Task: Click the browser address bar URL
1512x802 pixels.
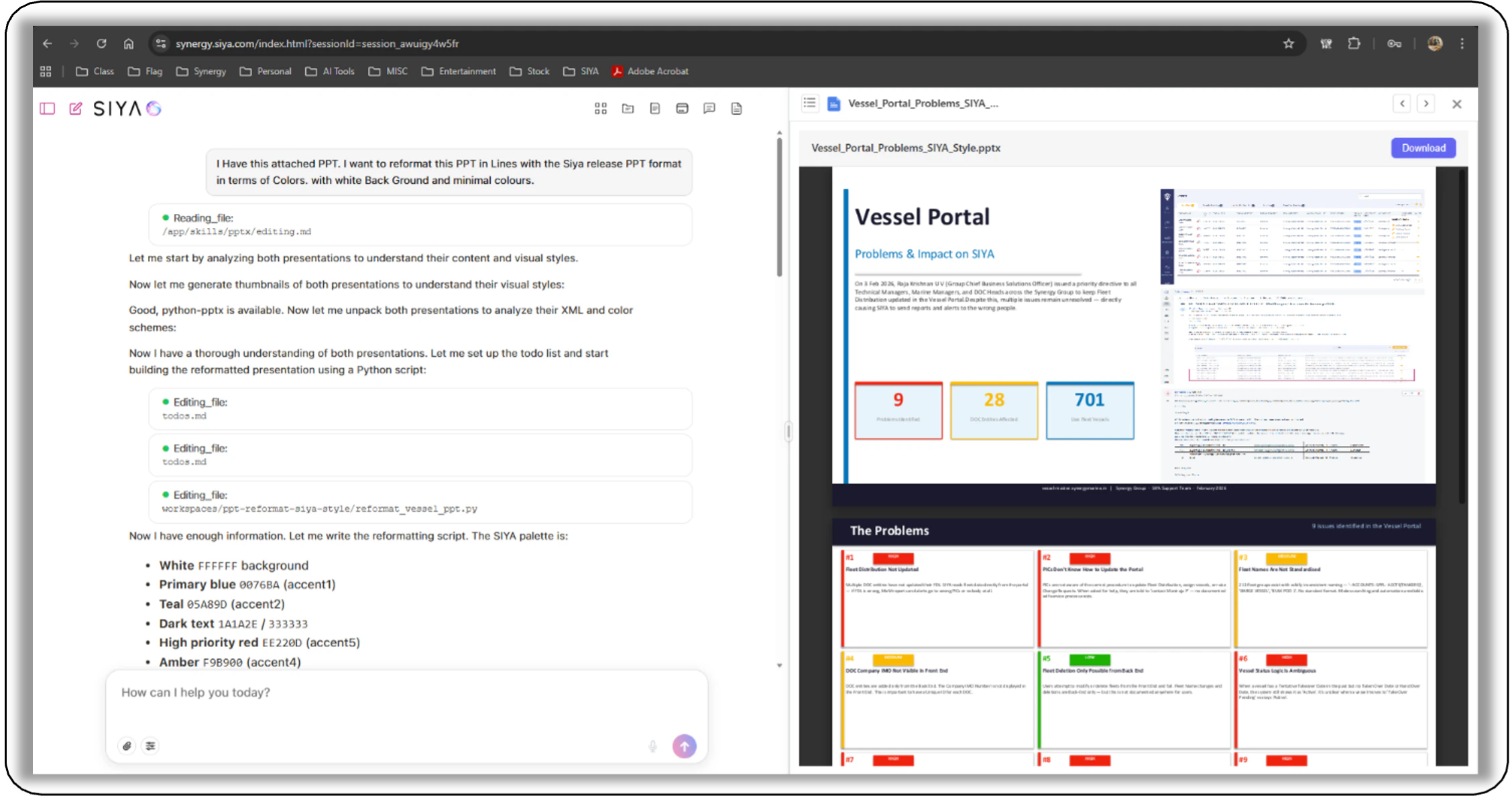Action: pyautogui.click(x=317, y=44)
